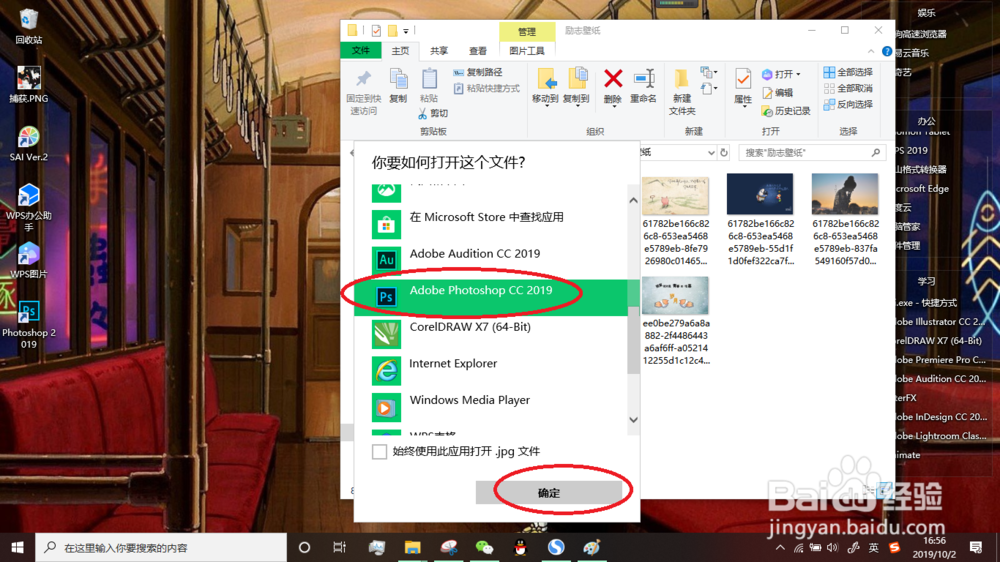Image resolution: width=1000 pixels, height=562 pixels.
Task: Open the quick access toolbar customize arrow
Action: click(406, 31)
